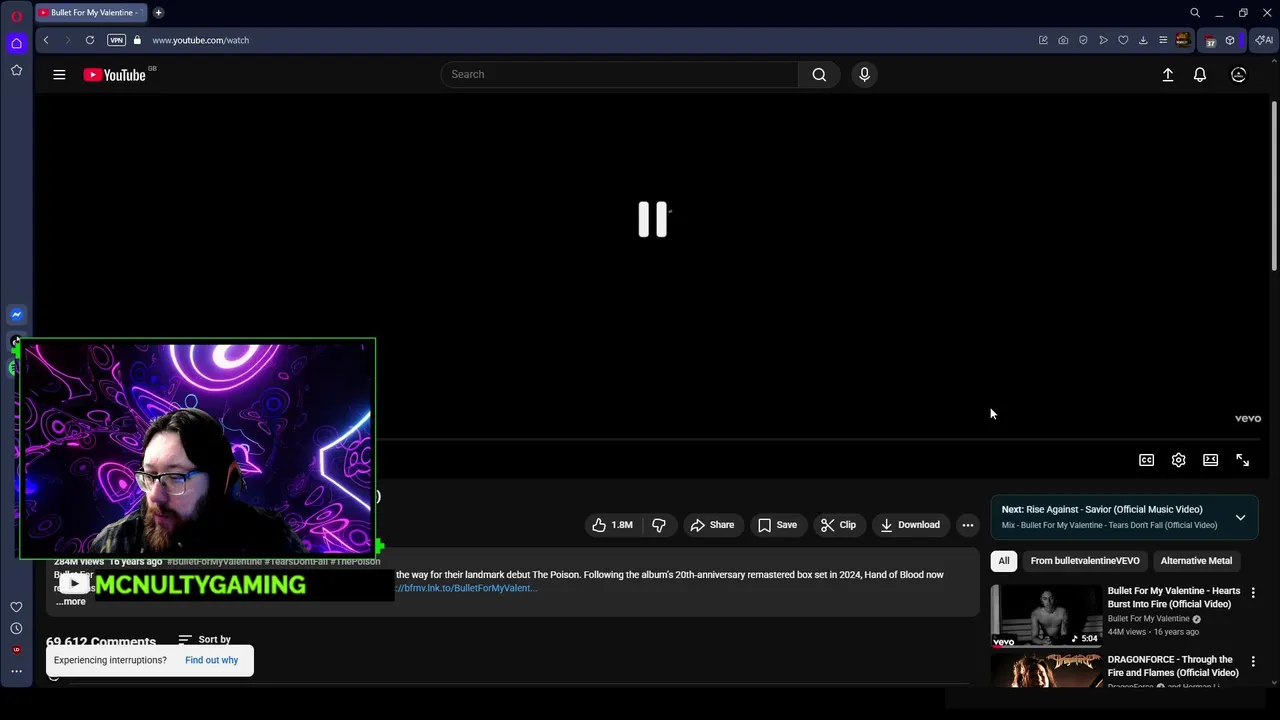Enter fullscreen on the video player
1280x720 pixels.
click(1243, 460)
